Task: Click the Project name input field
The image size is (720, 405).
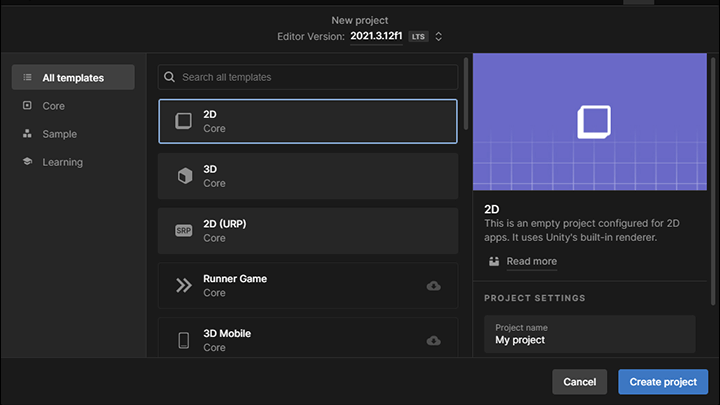Action: pyautogui.click(x=590, y=334)
